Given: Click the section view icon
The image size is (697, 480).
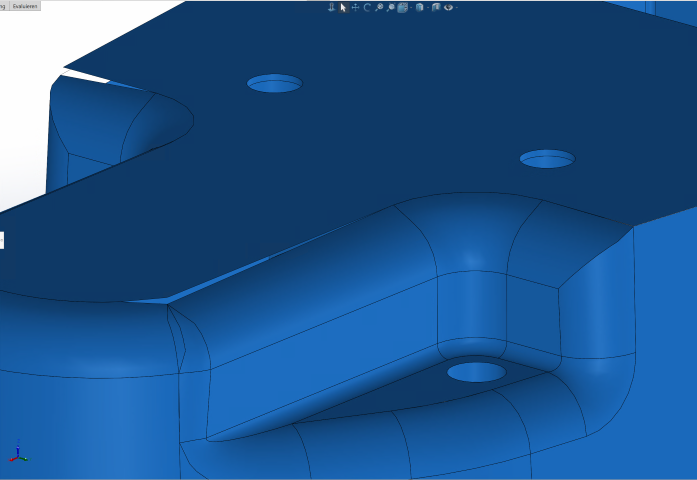Looking at the screenshot, I should tap(436, 7).
